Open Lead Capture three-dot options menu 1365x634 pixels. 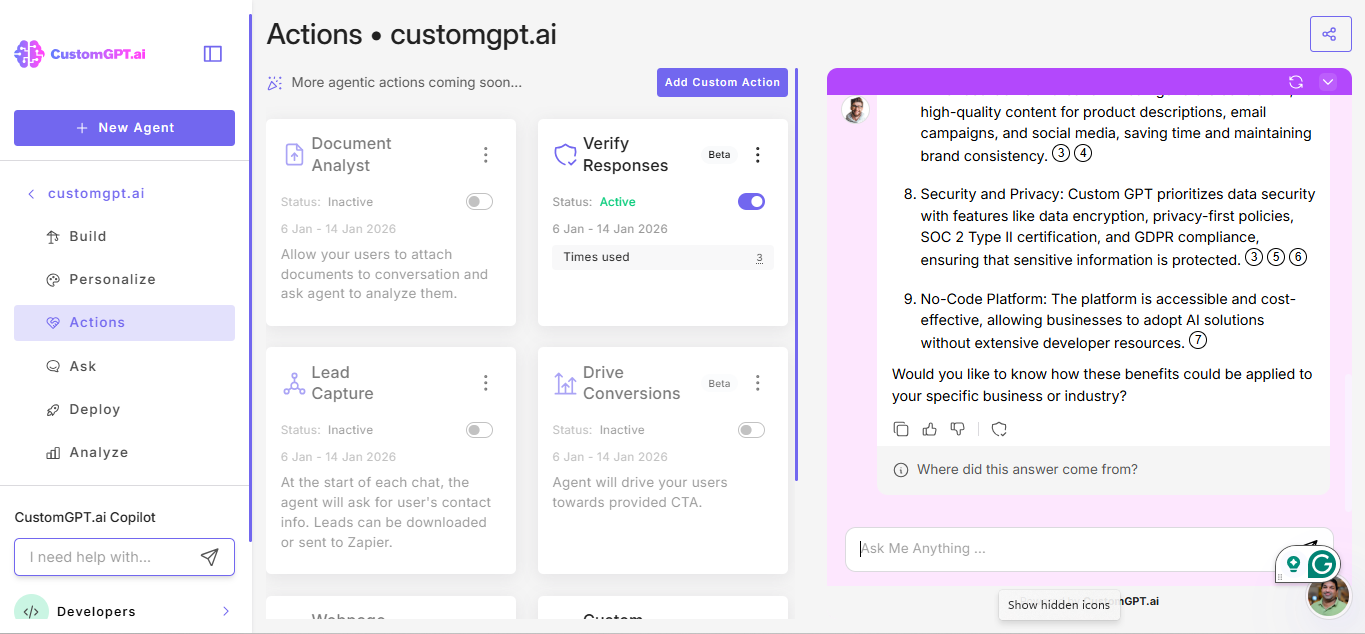point(486,383)
